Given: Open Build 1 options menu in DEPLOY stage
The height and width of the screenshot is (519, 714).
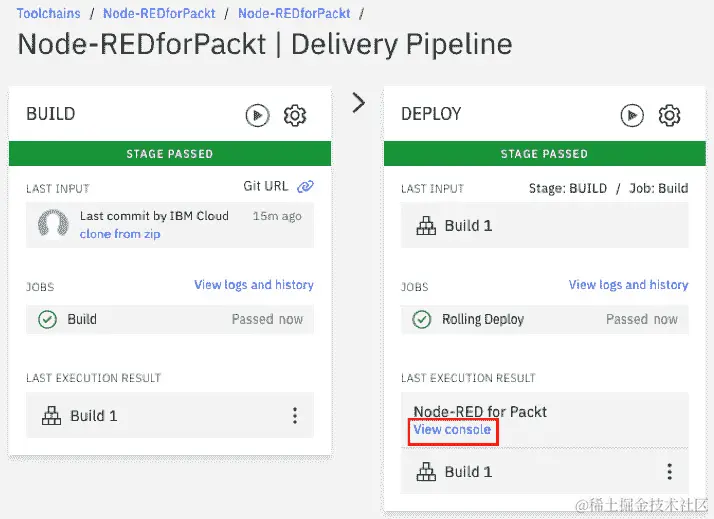Looking at the screenshot, I should pyautogui.click(x=669, y=472).
